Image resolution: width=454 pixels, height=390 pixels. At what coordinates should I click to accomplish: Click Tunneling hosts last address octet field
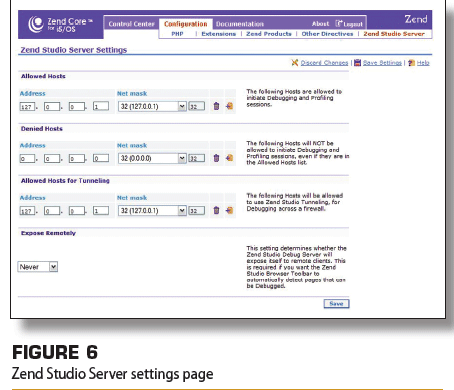point(101,211)
